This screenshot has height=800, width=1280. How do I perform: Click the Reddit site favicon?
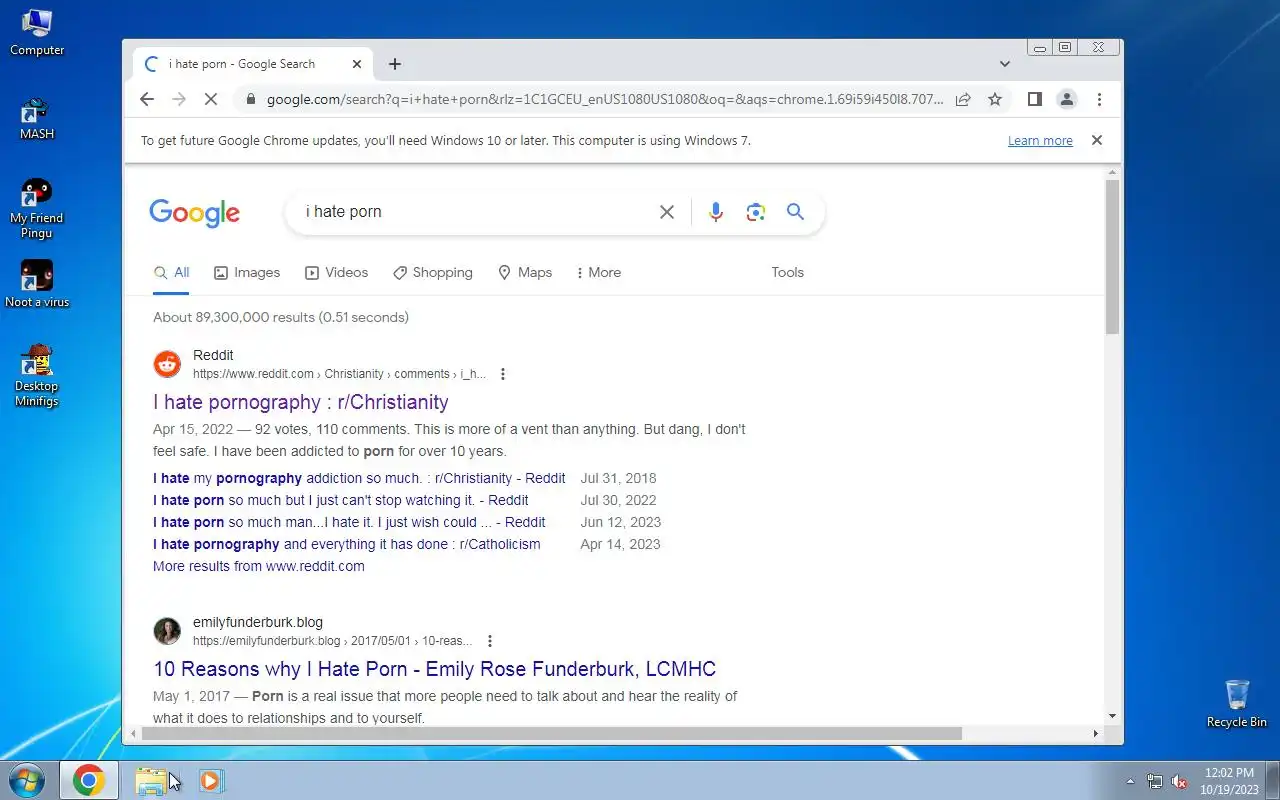[x=167, y=364]
